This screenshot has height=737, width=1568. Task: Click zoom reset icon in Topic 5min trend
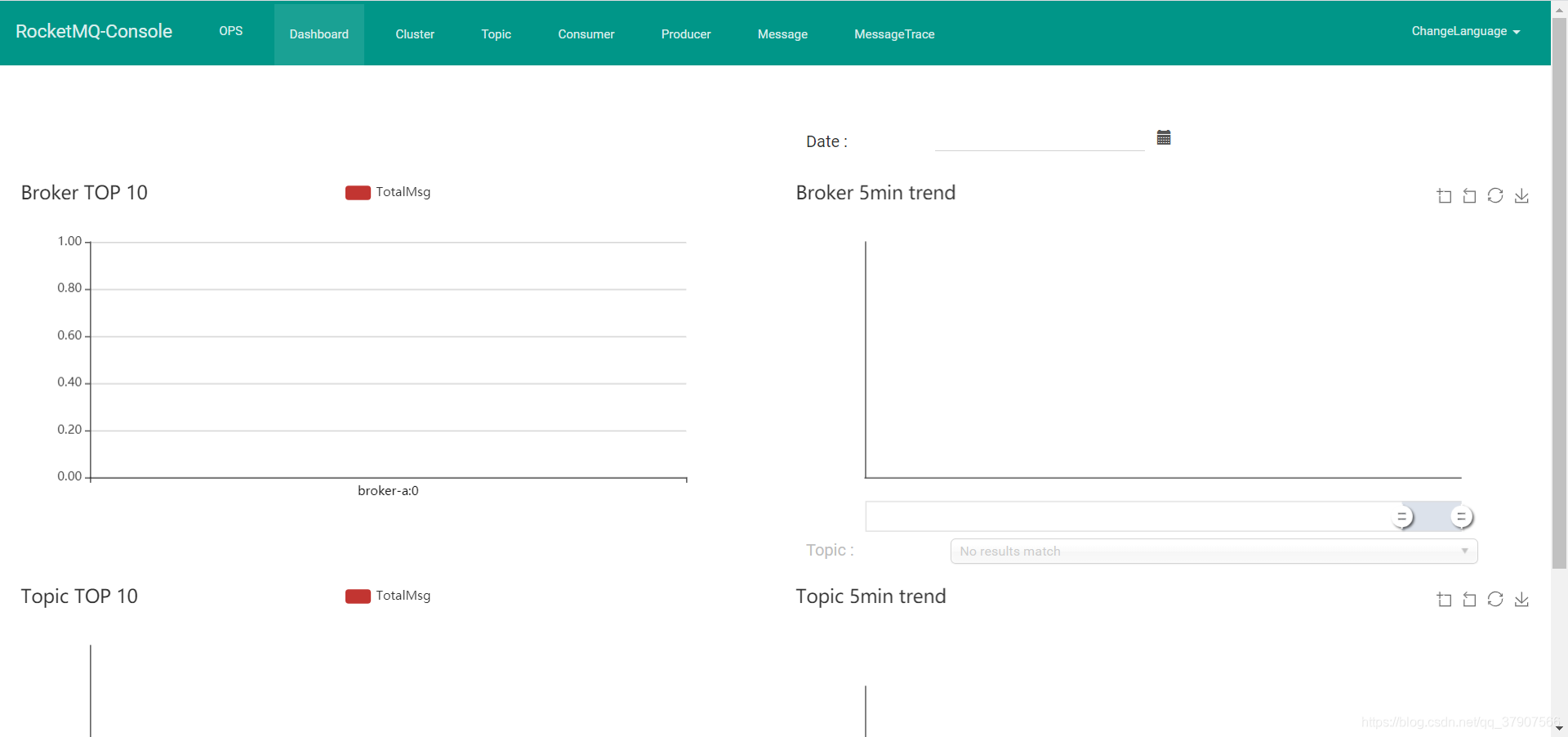(1469, 600)
